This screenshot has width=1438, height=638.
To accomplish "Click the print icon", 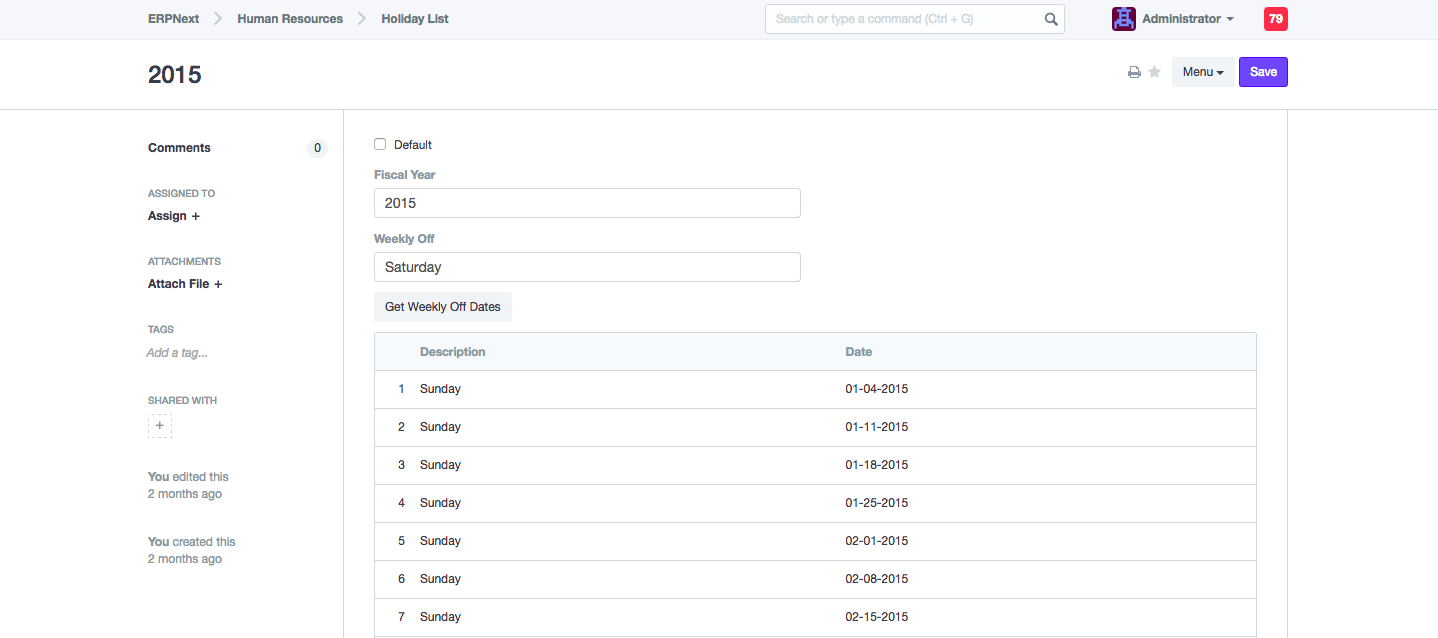I will (x=1134, y=72).
